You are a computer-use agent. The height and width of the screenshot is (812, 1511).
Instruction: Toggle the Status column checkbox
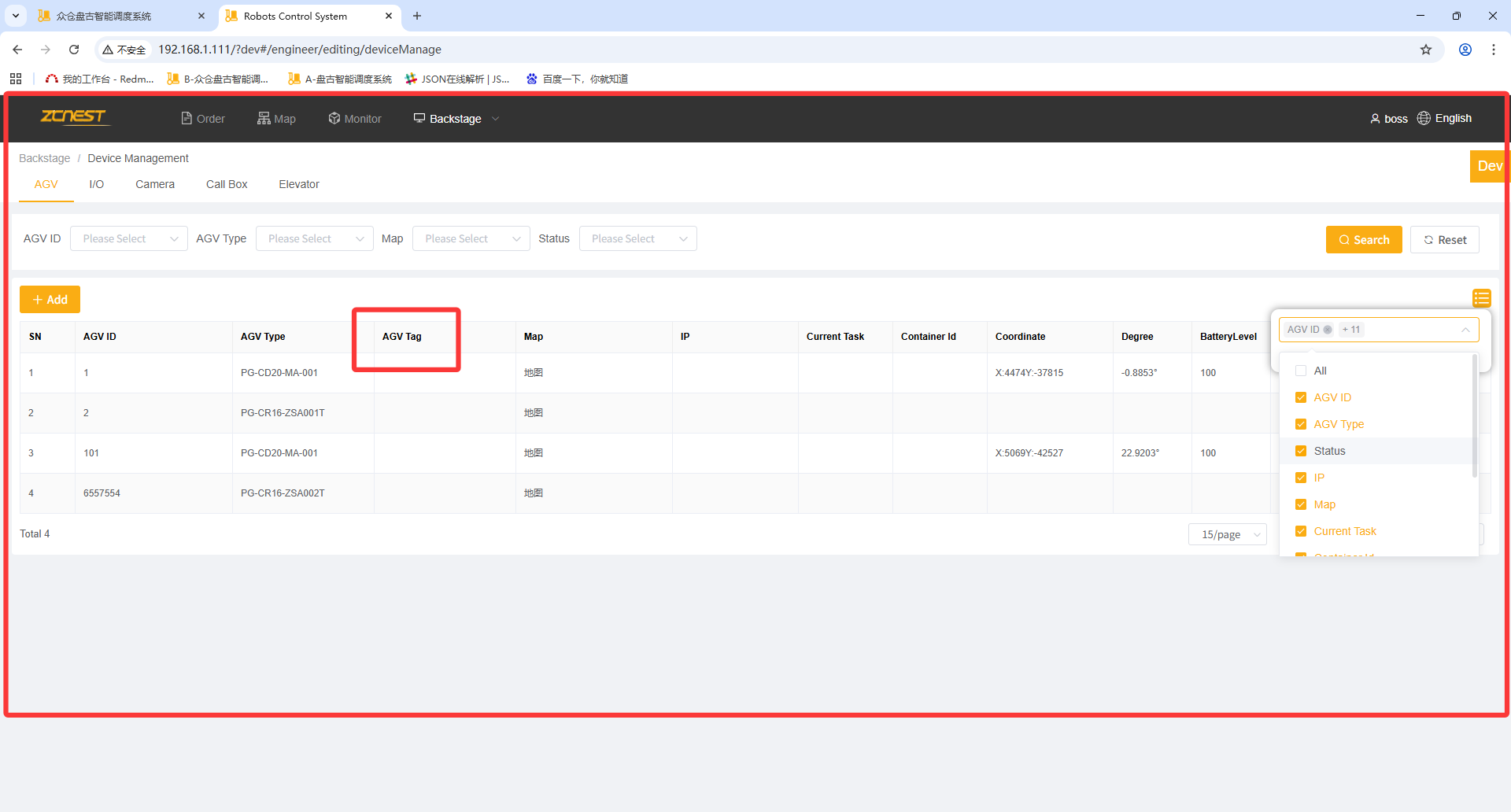click(x=1301, y=451)
